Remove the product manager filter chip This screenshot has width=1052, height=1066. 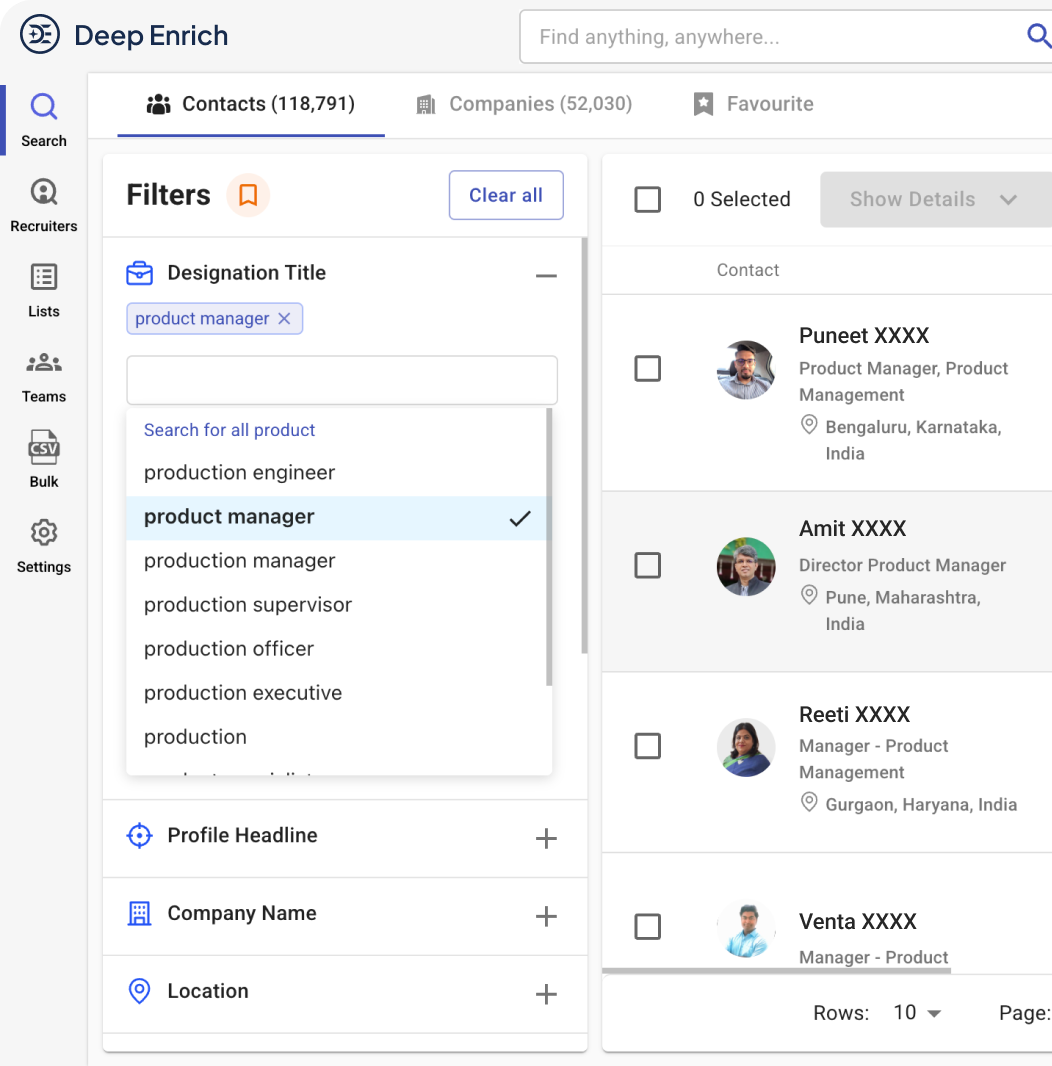[284, 319]
